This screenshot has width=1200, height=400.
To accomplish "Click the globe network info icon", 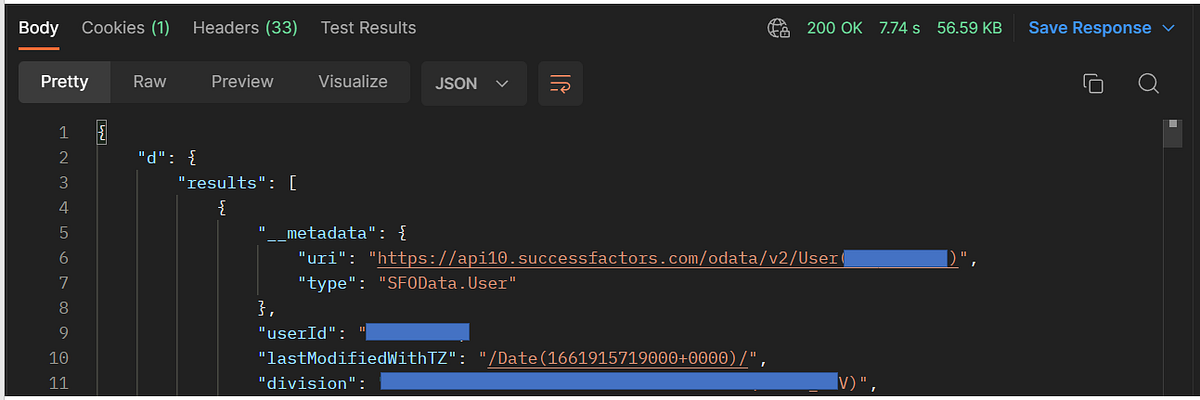I will point(778,28).
